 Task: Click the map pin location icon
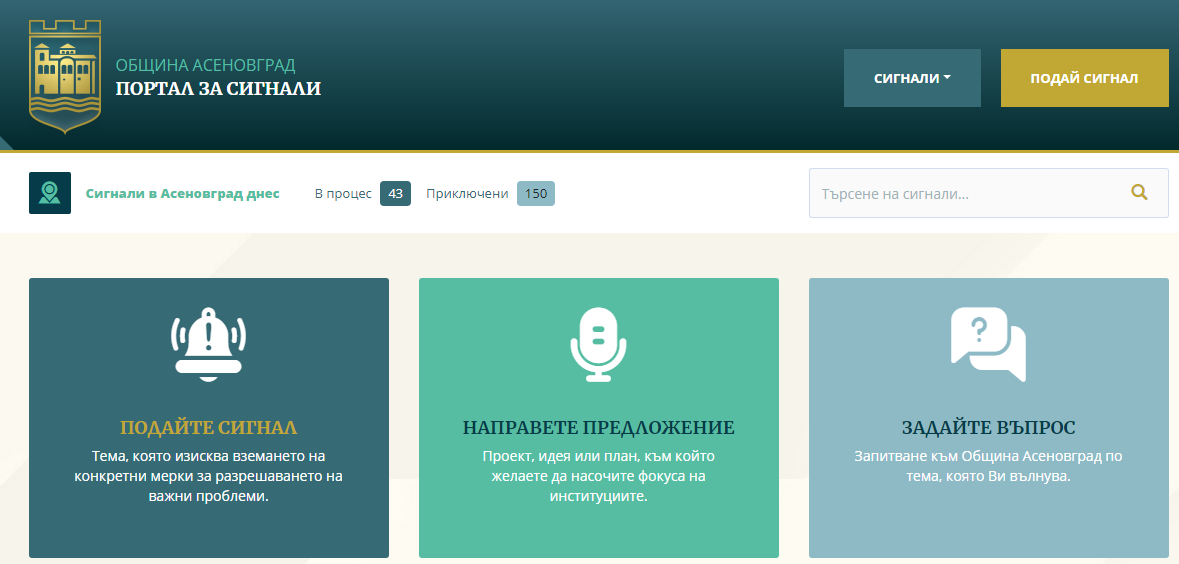(50, 193)
